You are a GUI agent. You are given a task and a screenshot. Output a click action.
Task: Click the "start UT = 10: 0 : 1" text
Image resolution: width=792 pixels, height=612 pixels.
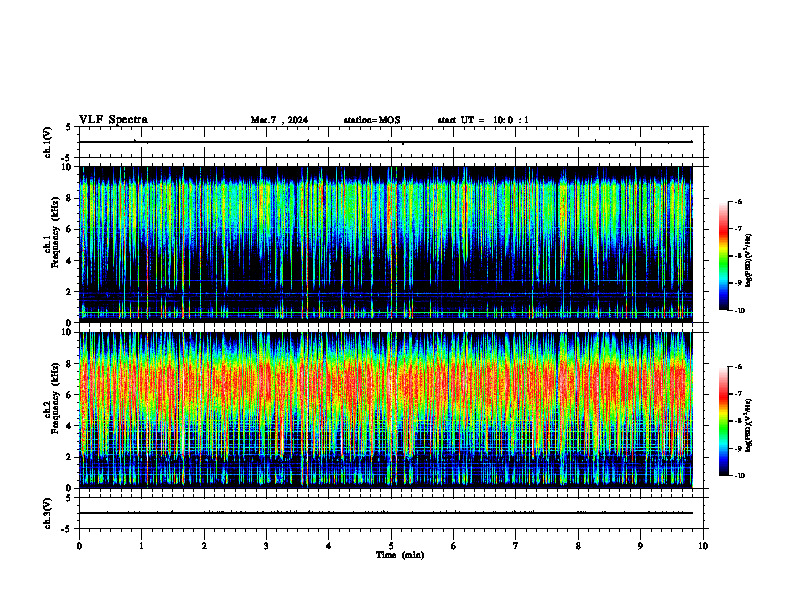[x=483, y=120]
